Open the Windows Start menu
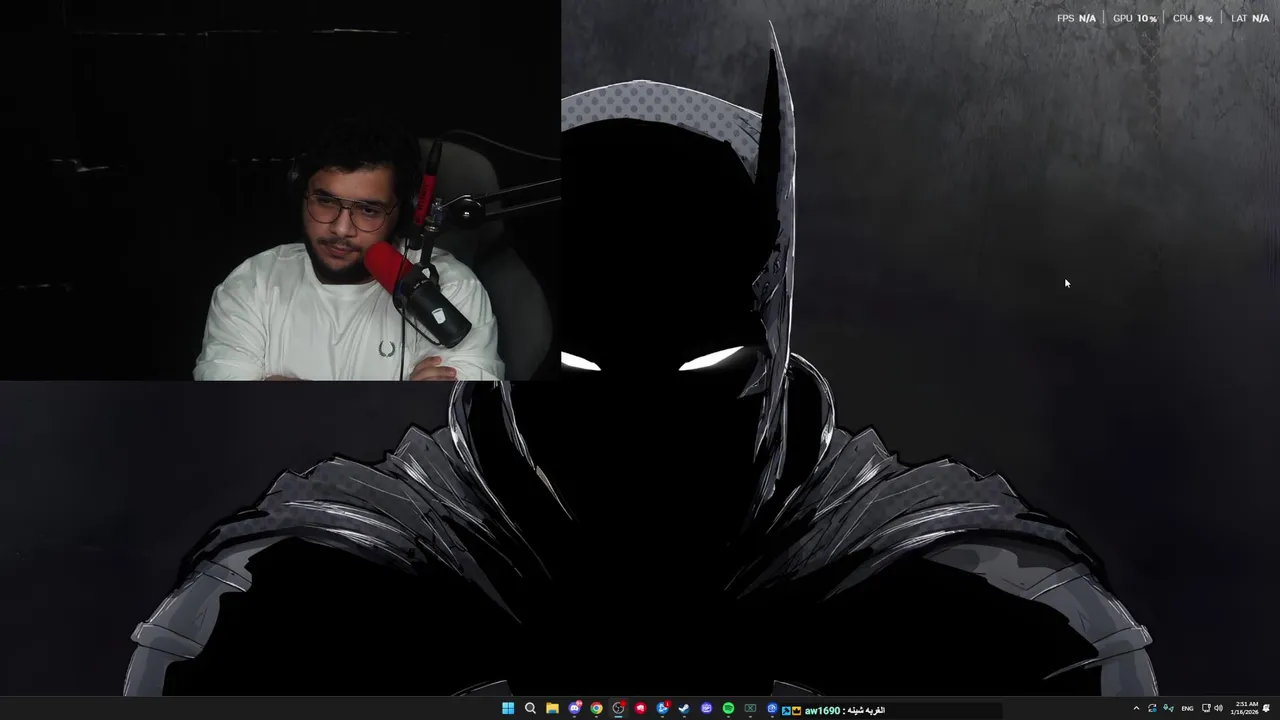The width and height of the screenshot is (1280, 720). pyautogui.click(x=508, y=709)
